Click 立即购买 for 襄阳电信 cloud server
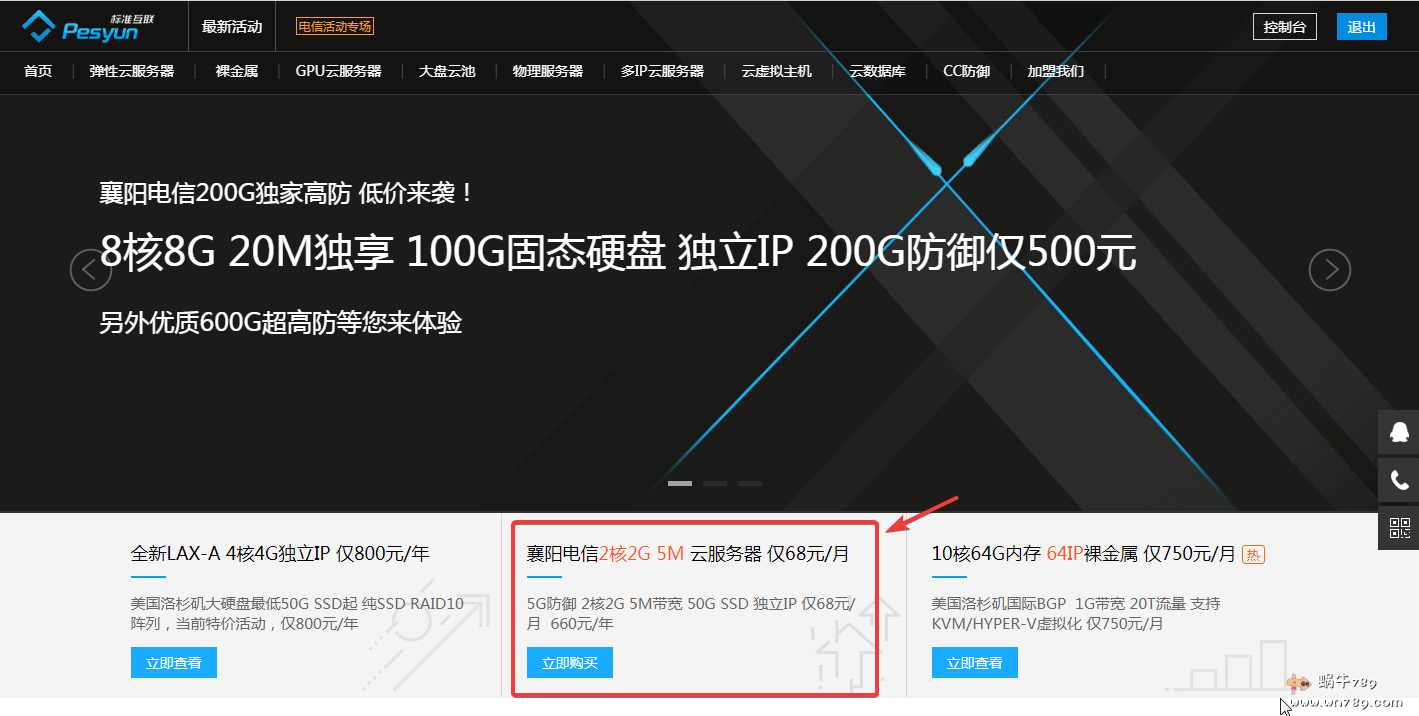 click(570, 663)
